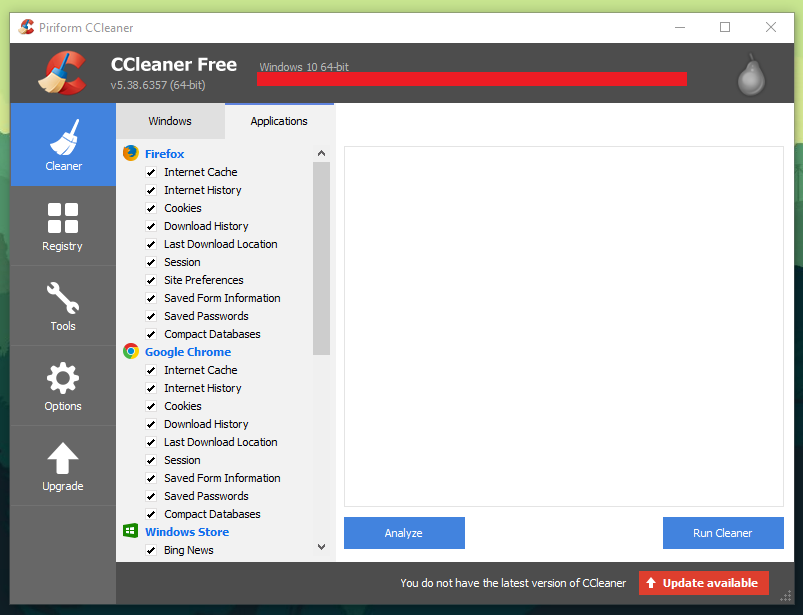Toggle Firefox Session checkbox
The image size is (803, 615).
[x=151, y=262]
